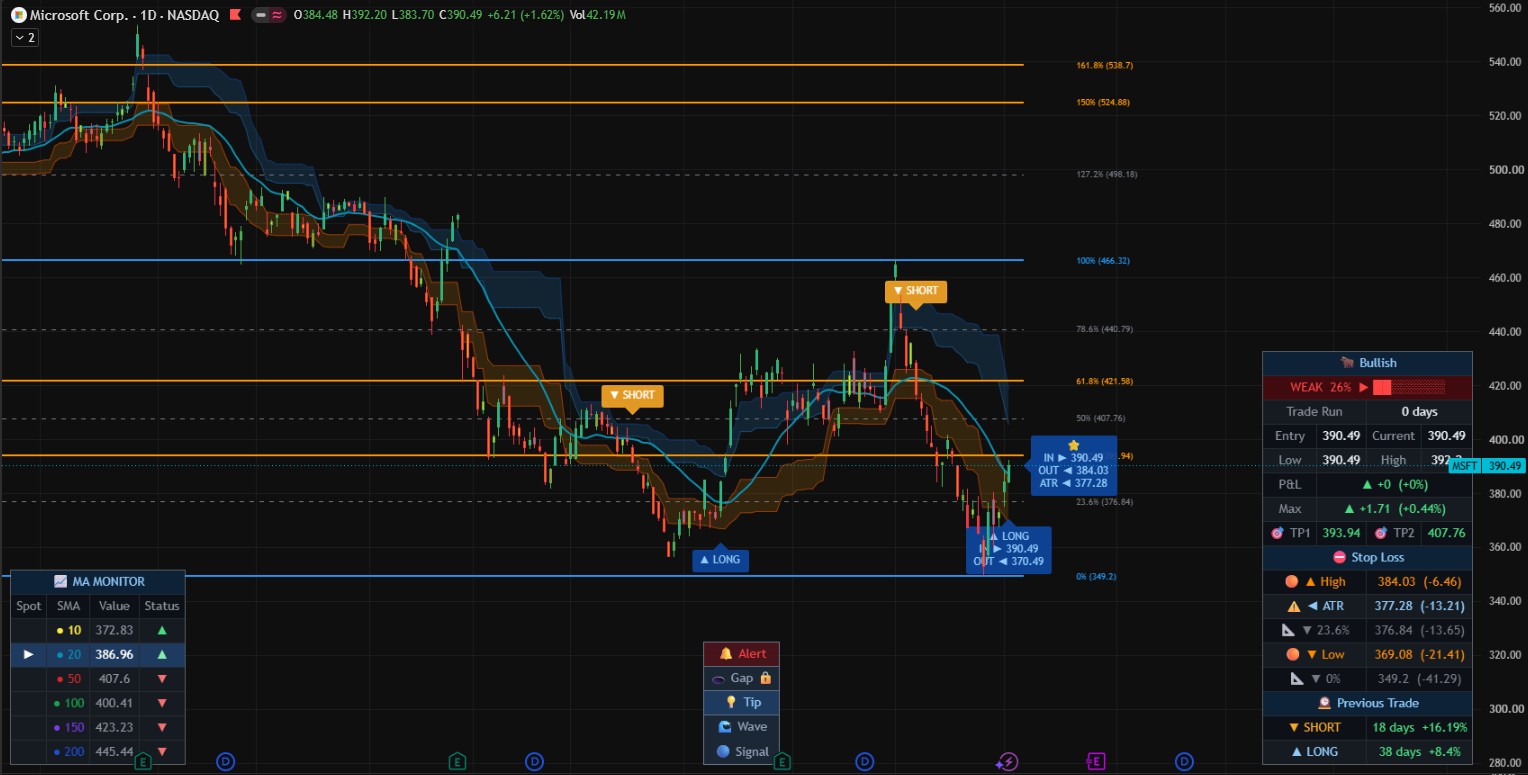Click the rightmost D dividend marker
The image size is (1528, 775).
(x=1185, y=762)
